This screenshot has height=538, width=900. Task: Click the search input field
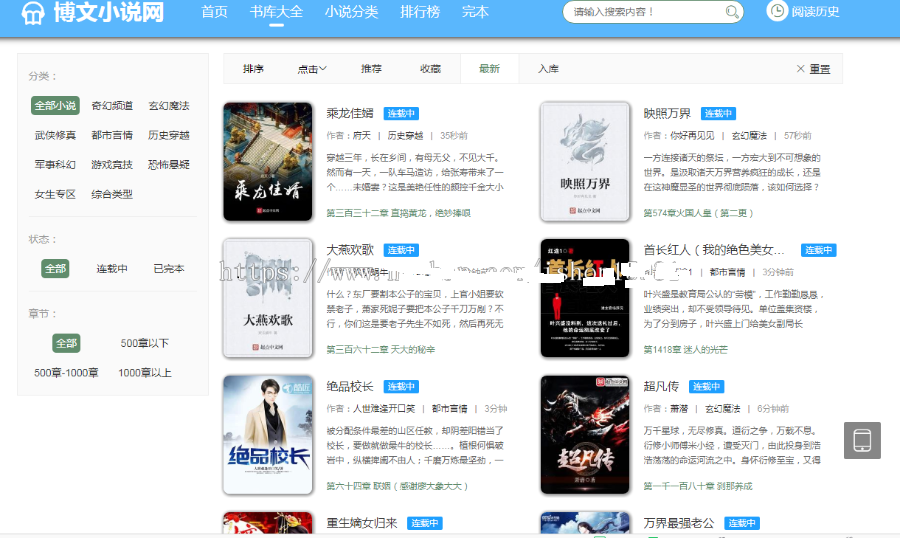(645, 13)
